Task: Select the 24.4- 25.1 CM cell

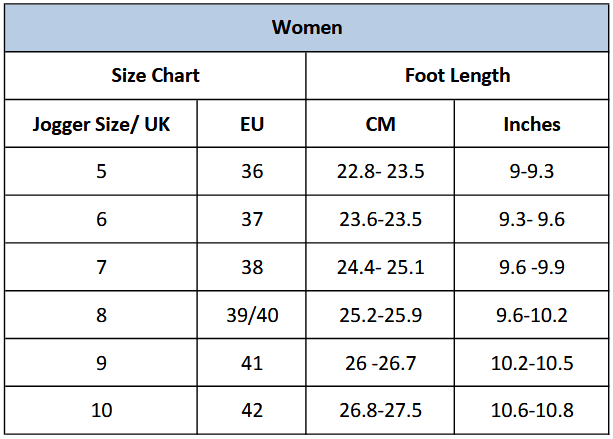Action: (380, 267)
